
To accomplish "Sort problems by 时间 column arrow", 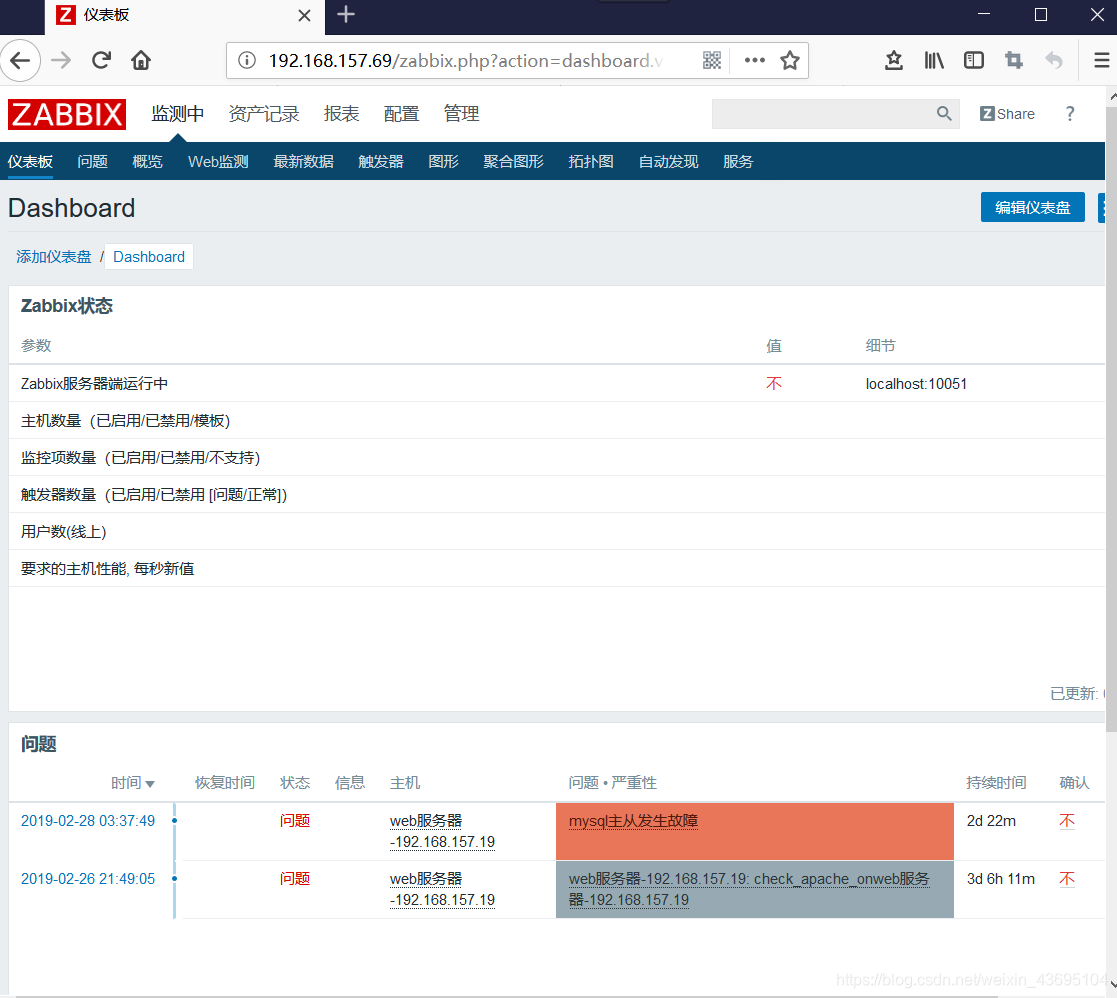I will tap(150, 784).
